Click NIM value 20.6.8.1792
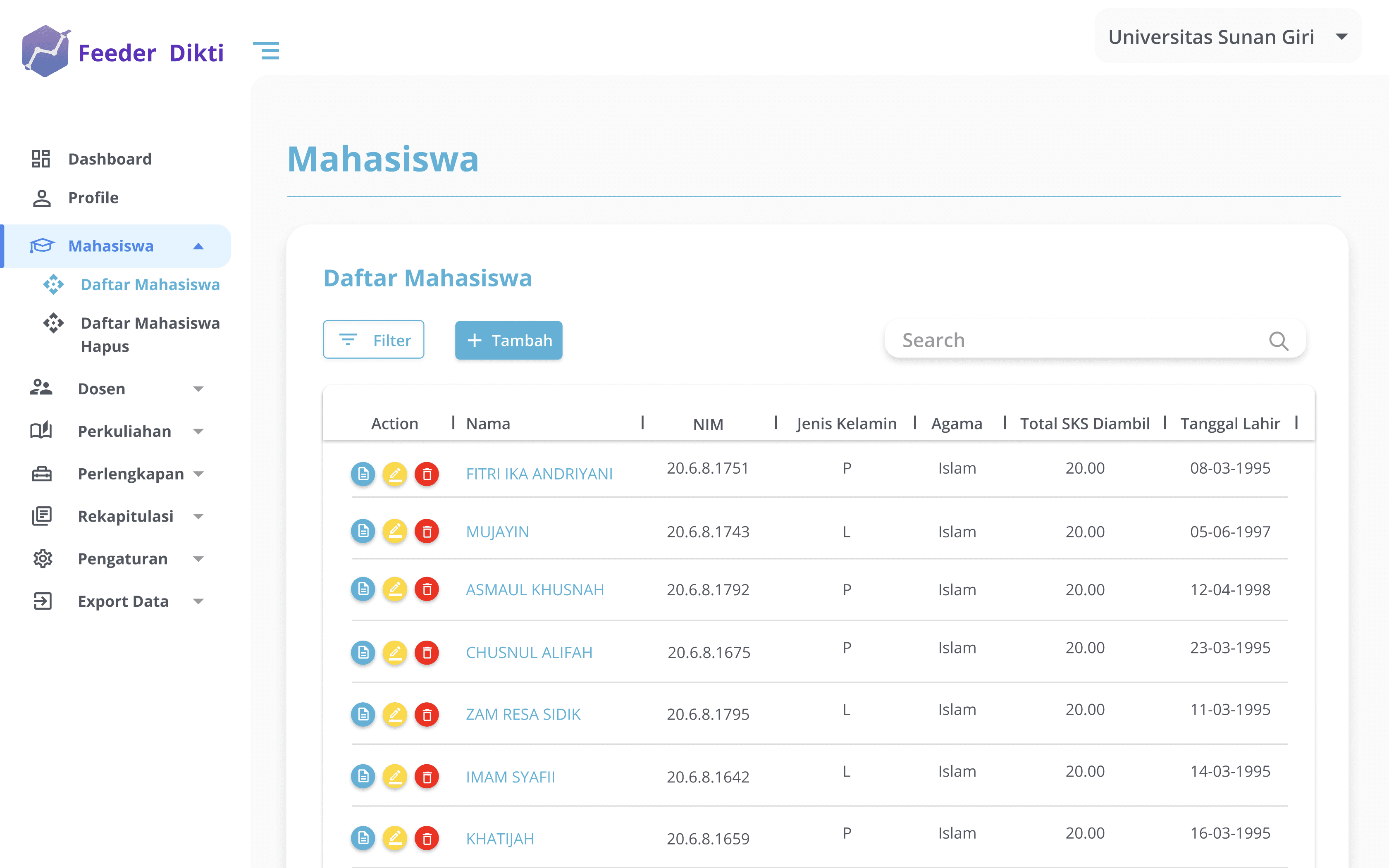 708,589
